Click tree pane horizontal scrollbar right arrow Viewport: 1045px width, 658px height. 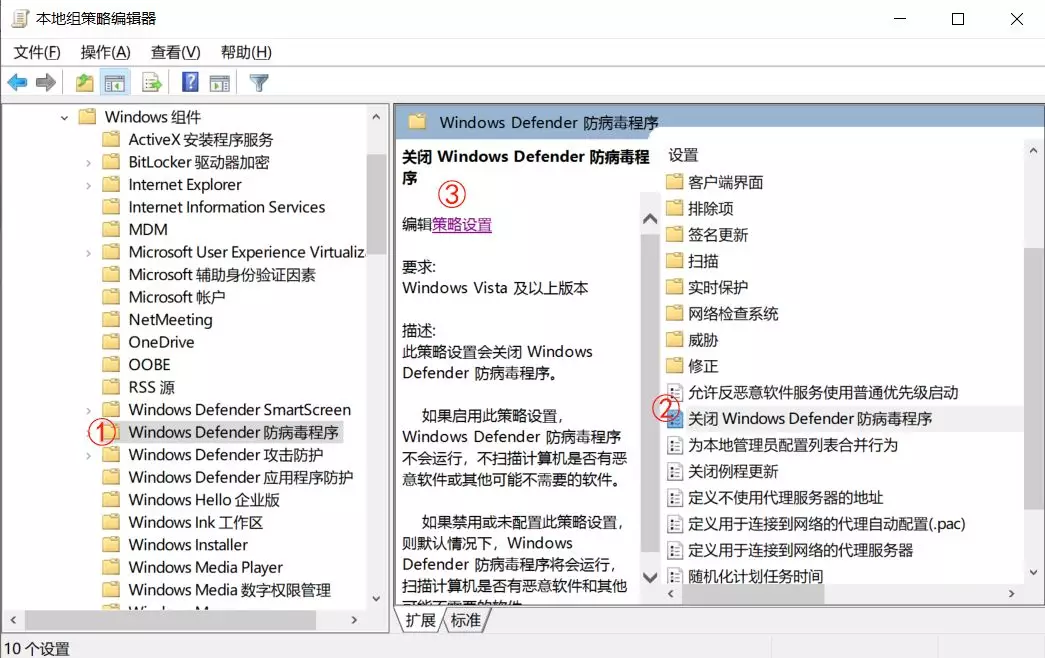354,620
